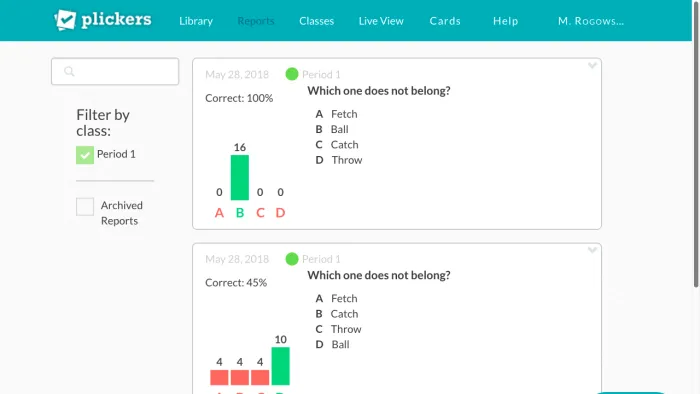The height and width of the screenshot is (394, 700).
Task: Open the Cards page link
Action: [x=445, y=21]
